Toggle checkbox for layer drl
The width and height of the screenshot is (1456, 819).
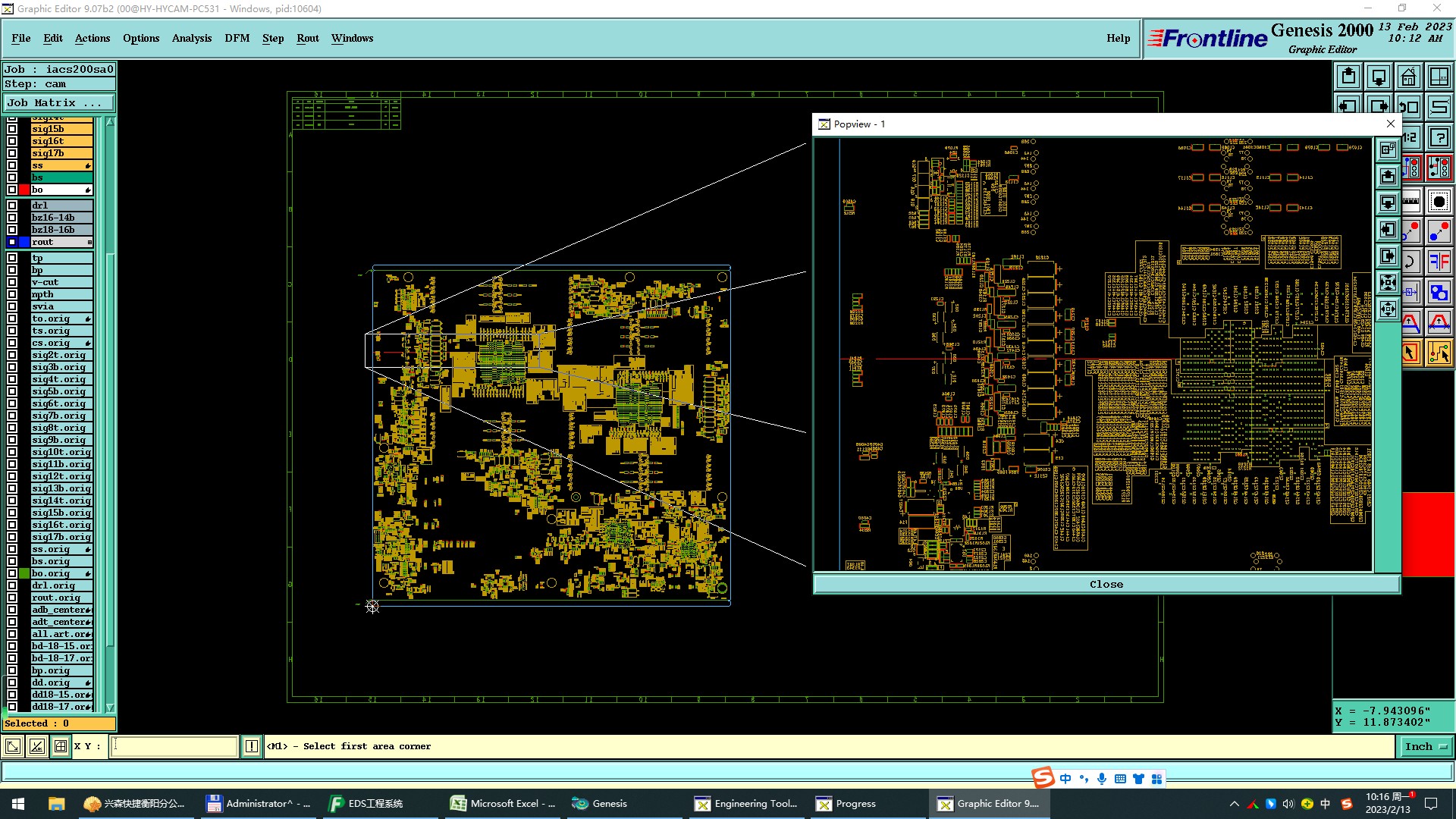tap(12, 206)
